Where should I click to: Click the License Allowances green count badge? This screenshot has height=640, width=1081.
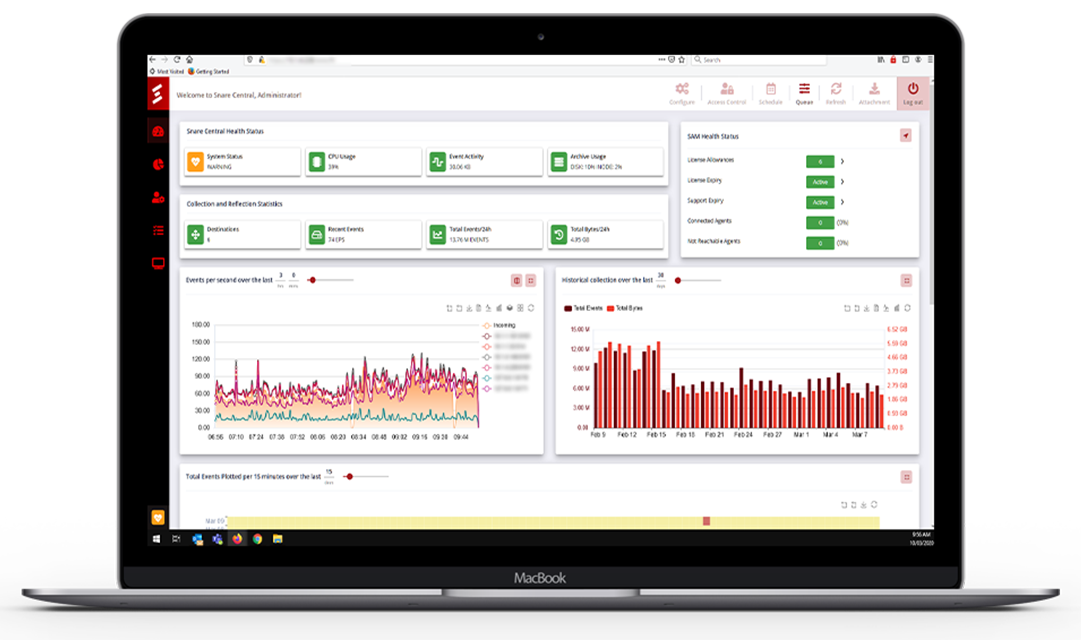point(820,161)
